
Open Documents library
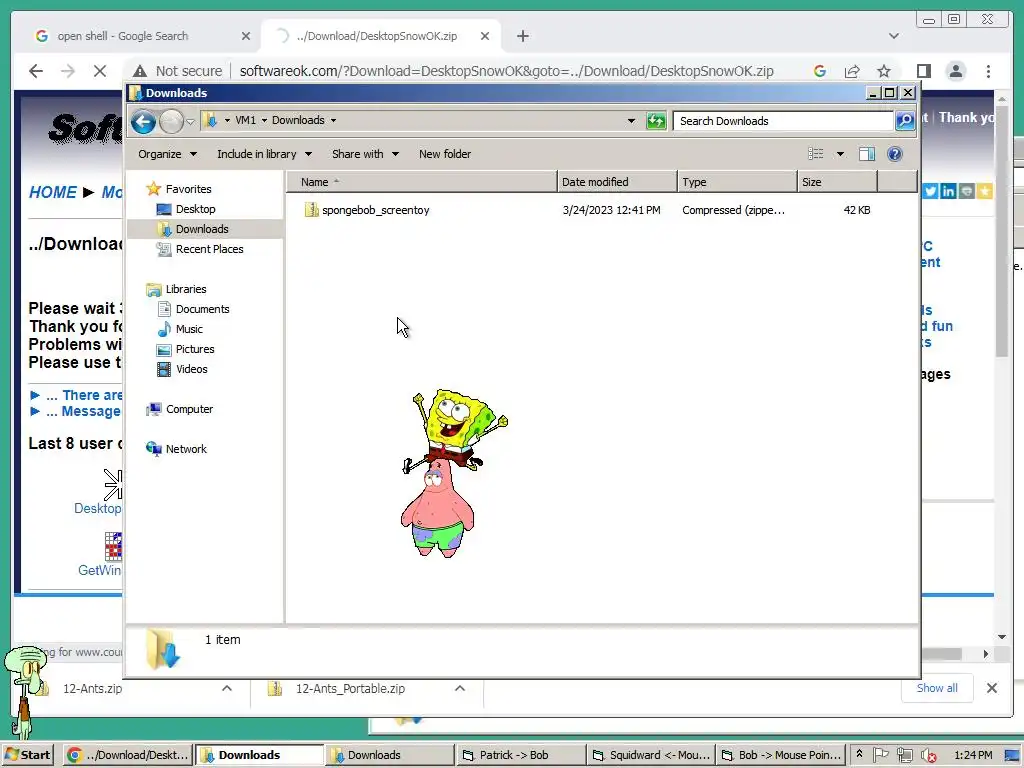click(x=202, y=310)
